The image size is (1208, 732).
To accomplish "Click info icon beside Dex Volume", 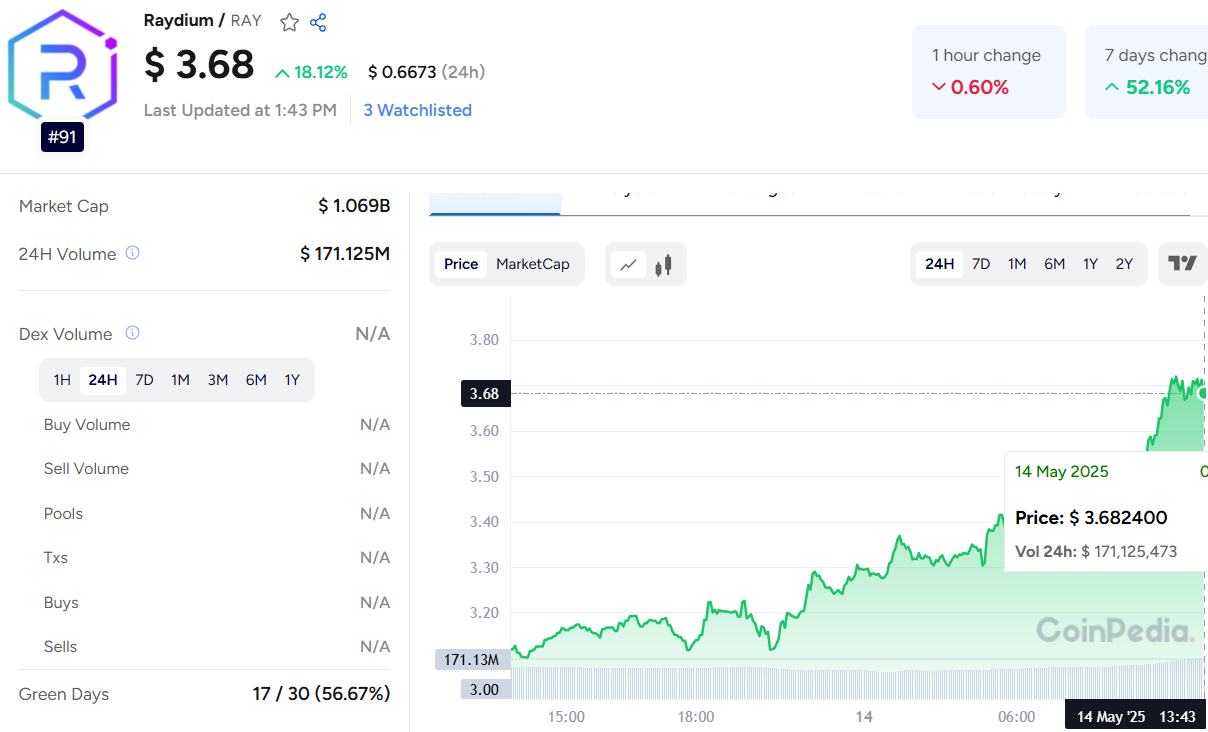I will click(x=132, y=333).
